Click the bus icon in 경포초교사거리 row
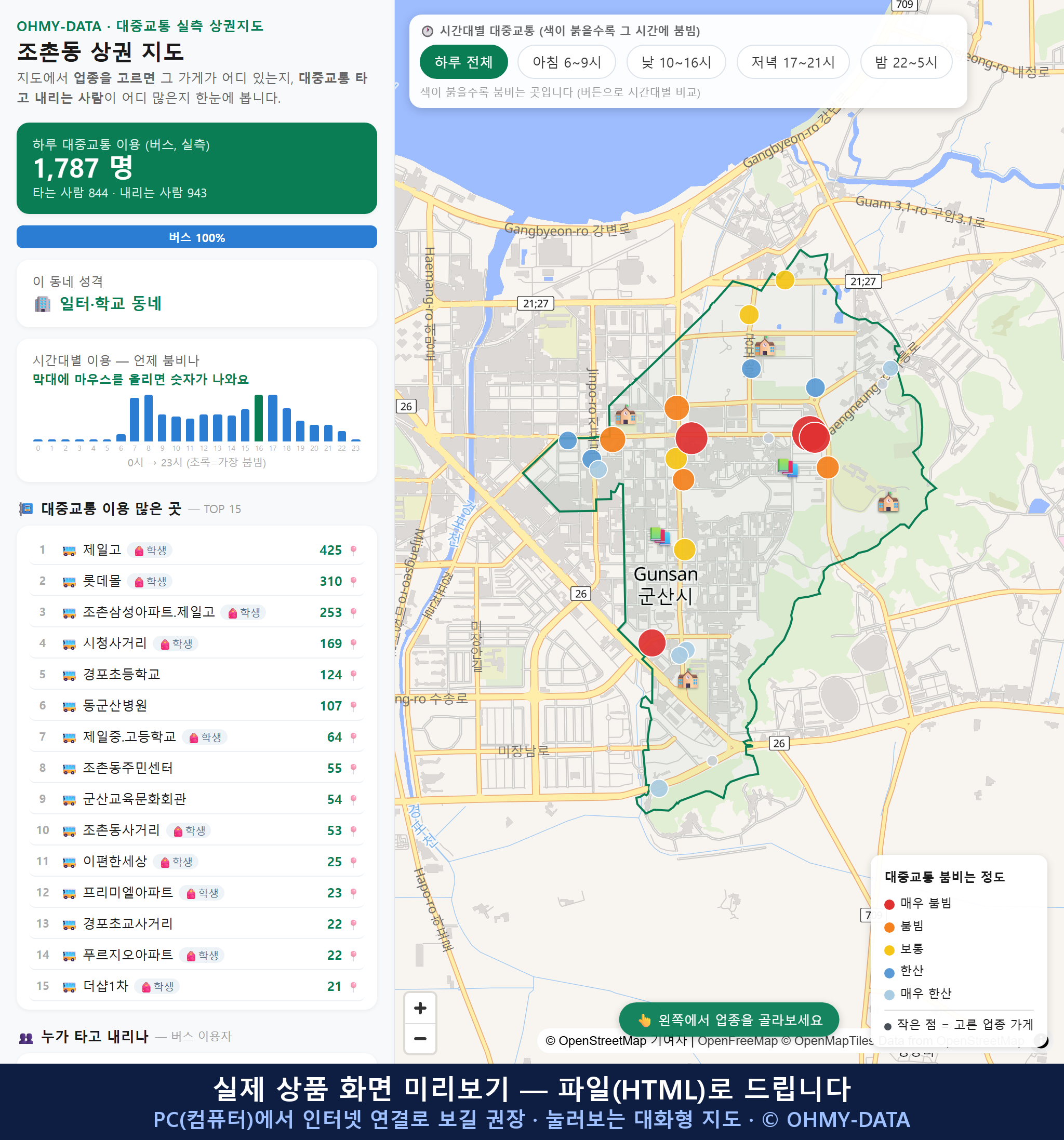 [x=69, y=924]
